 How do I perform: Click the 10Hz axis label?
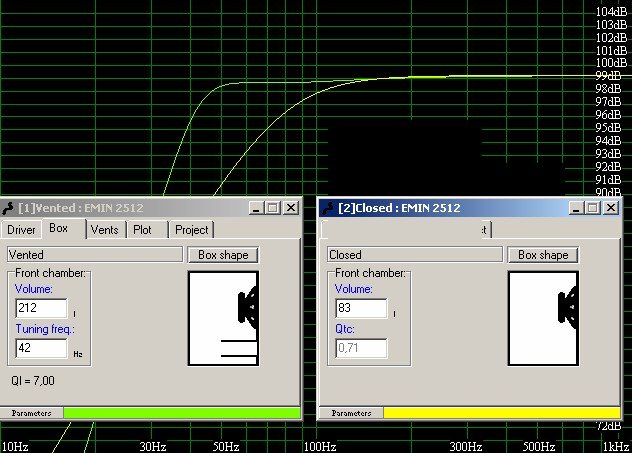pos(15,447)
